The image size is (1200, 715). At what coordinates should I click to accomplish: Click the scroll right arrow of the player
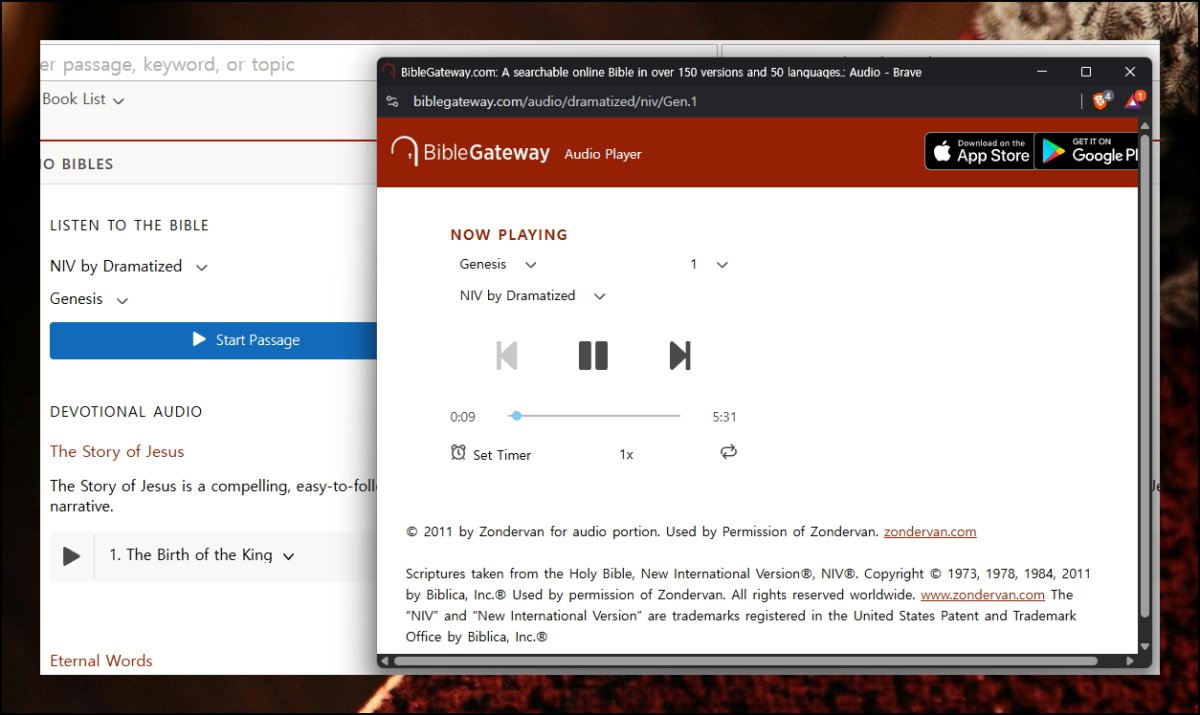[x=1131, y=661]
